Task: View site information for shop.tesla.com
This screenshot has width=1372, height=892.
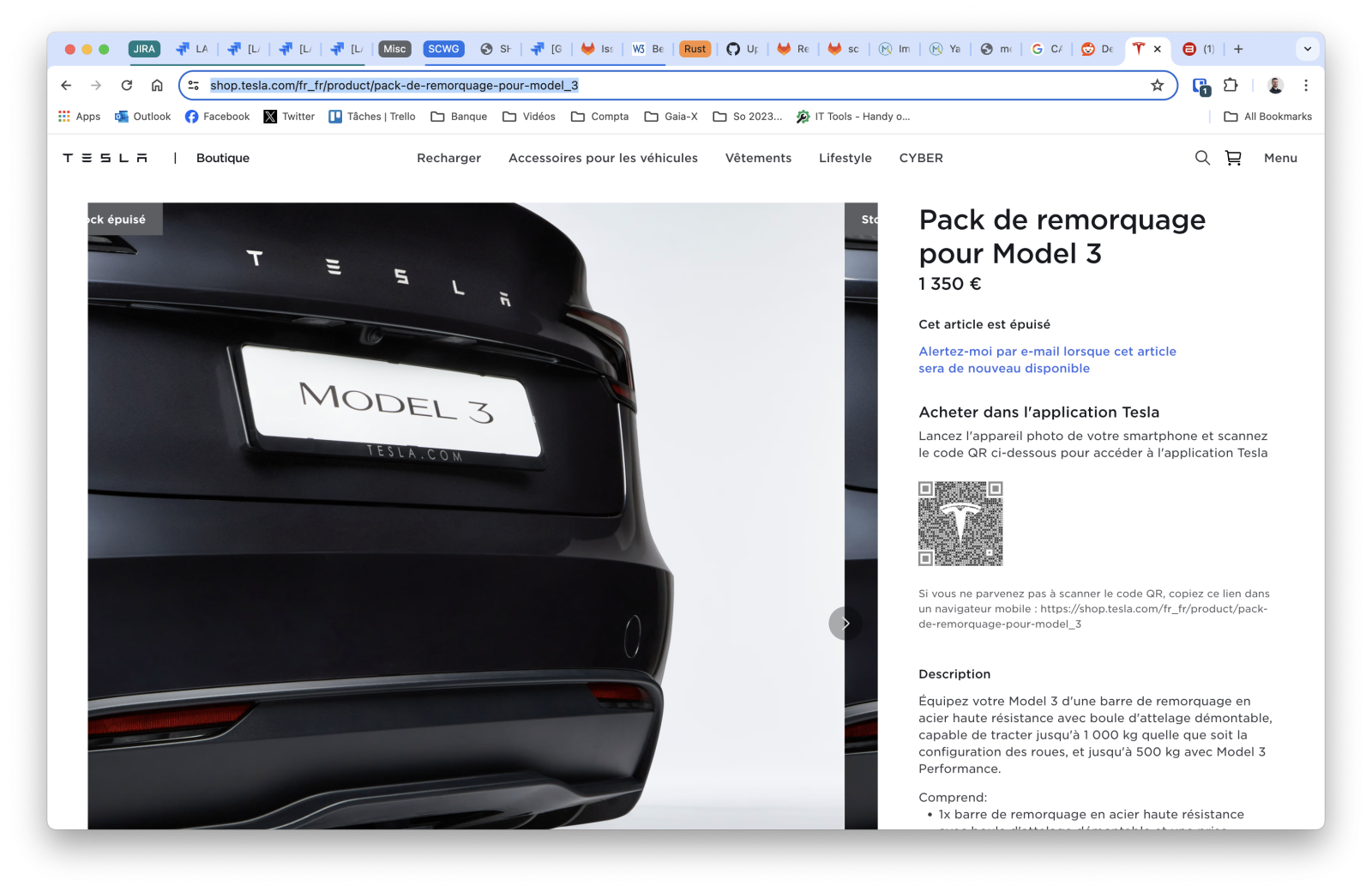Action: [194, 86]
